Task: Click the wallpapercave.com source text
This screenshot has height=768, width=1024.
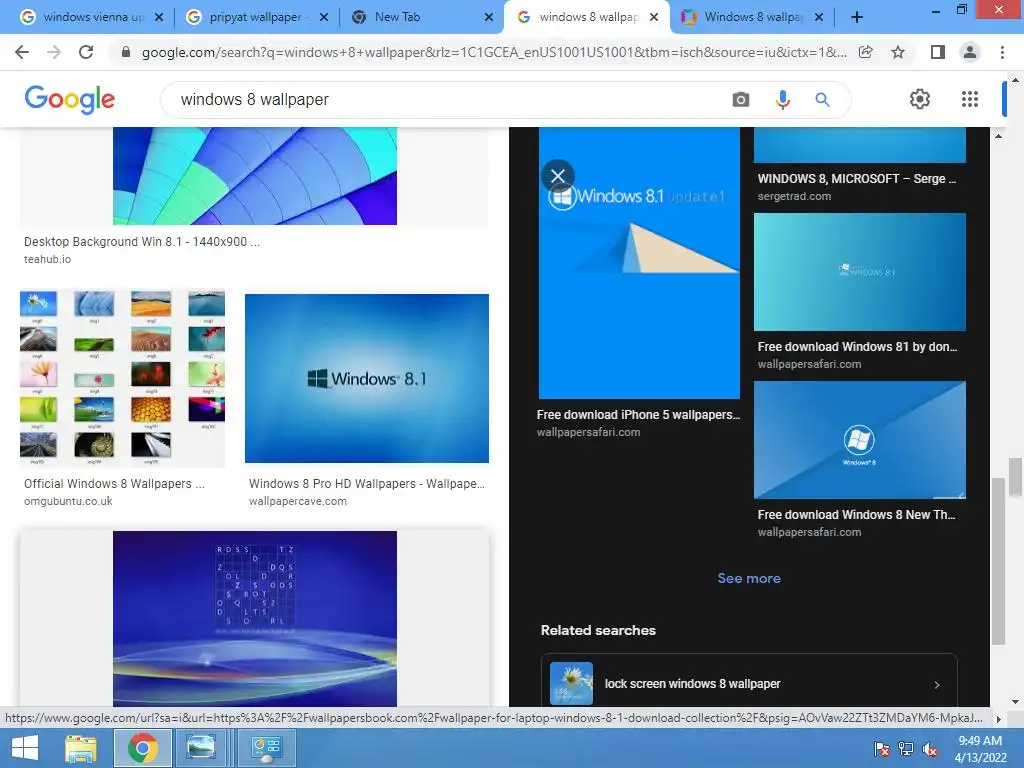Action: point(297,502)
